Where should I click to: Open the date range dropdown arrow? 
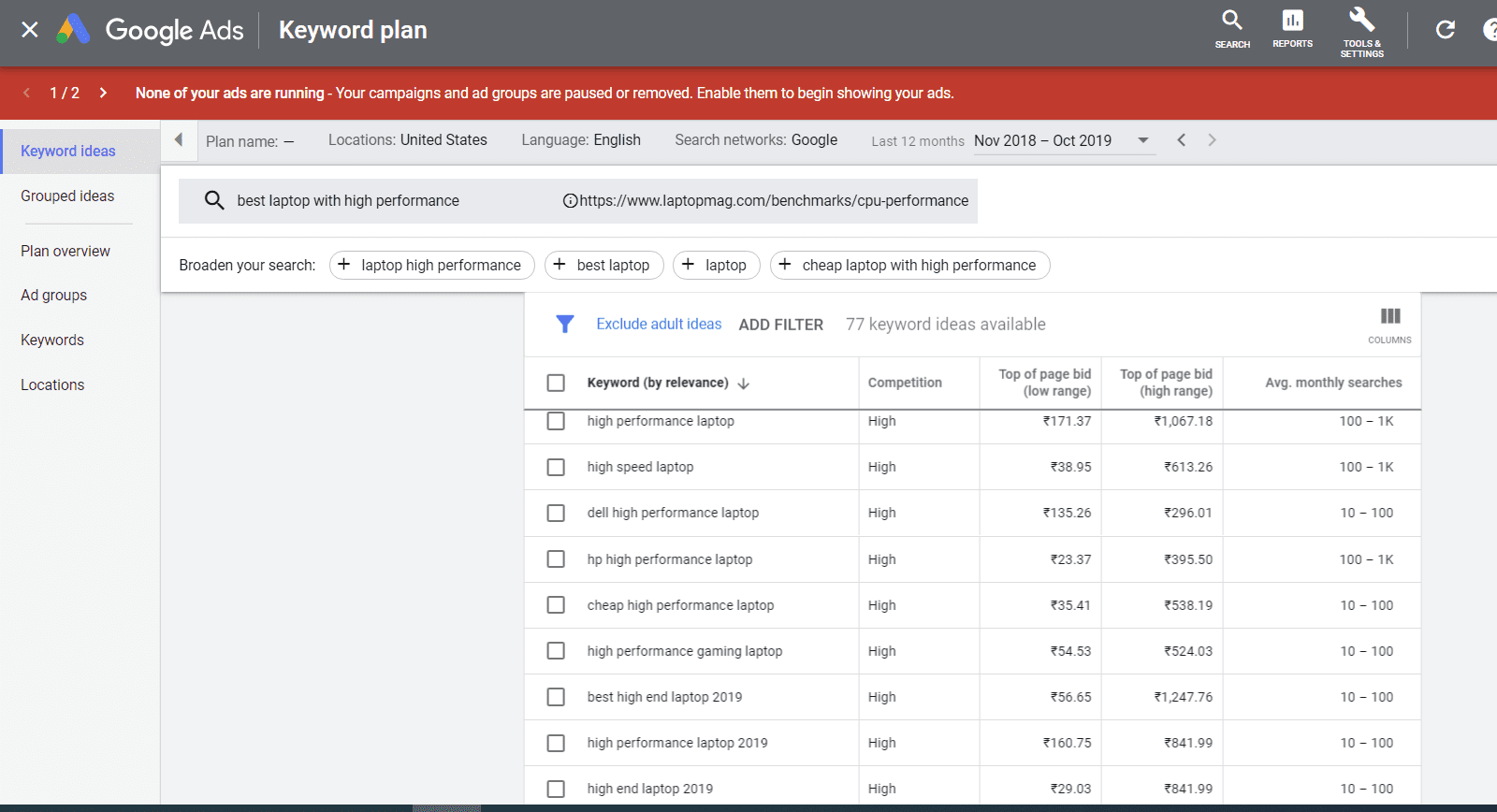1142,140
